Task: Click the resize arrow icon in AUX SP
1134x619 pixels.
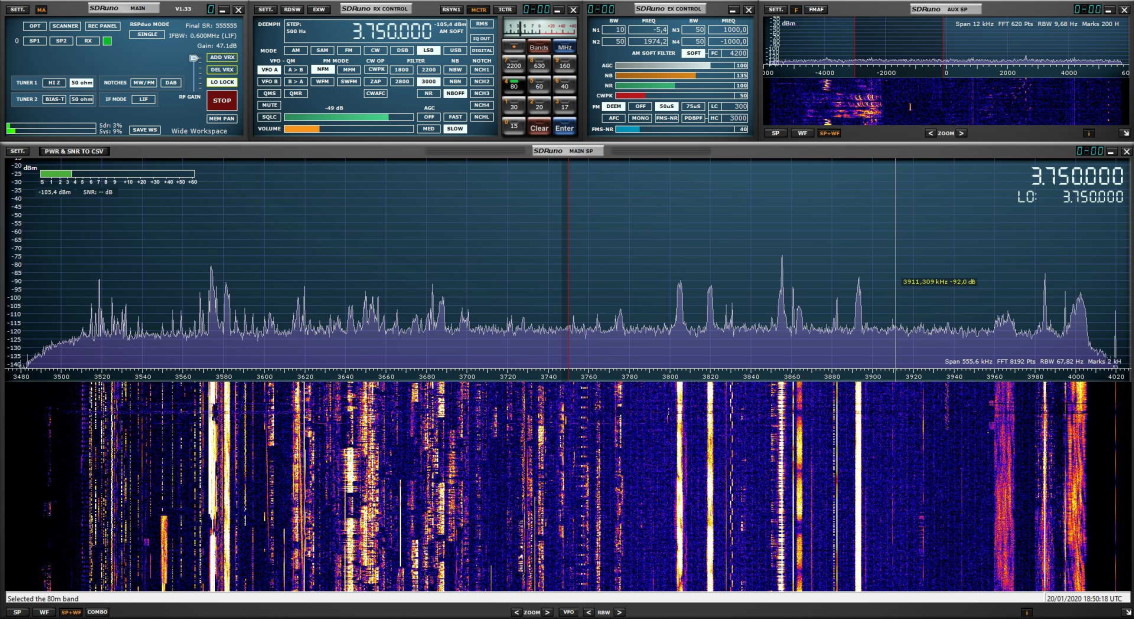Action: pos(1125,133)
